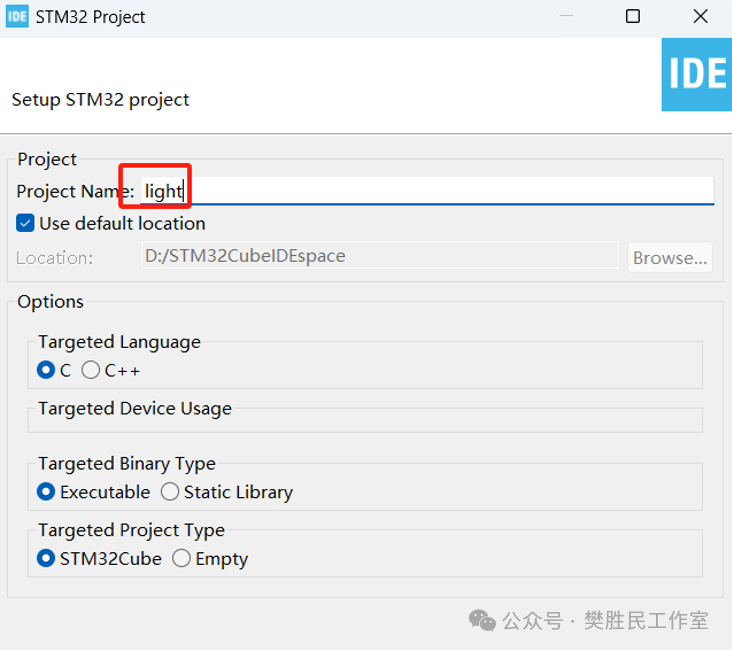Screen dimensions: 732x650
Task: Select Empty project type
Action: 181,558
